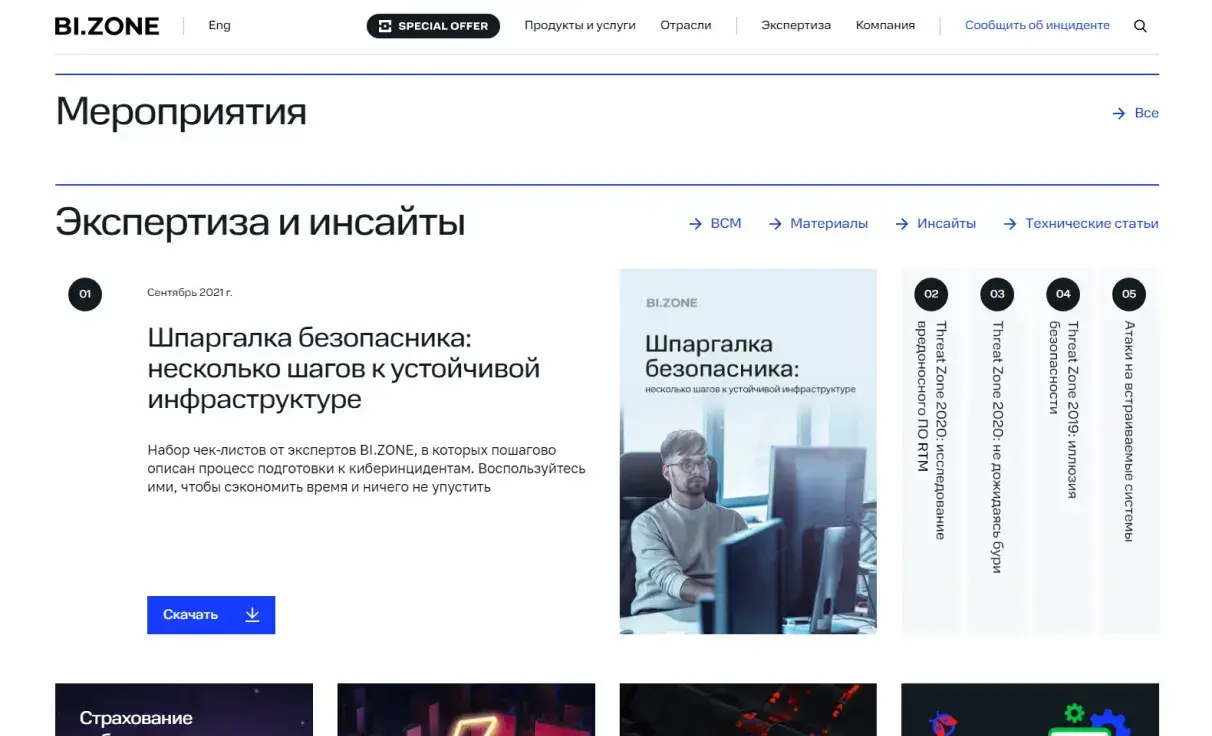Open Продукты и услуги menu
This screenshot has height=736, width=1212.
pyautogui.click(x=580, y=25)
